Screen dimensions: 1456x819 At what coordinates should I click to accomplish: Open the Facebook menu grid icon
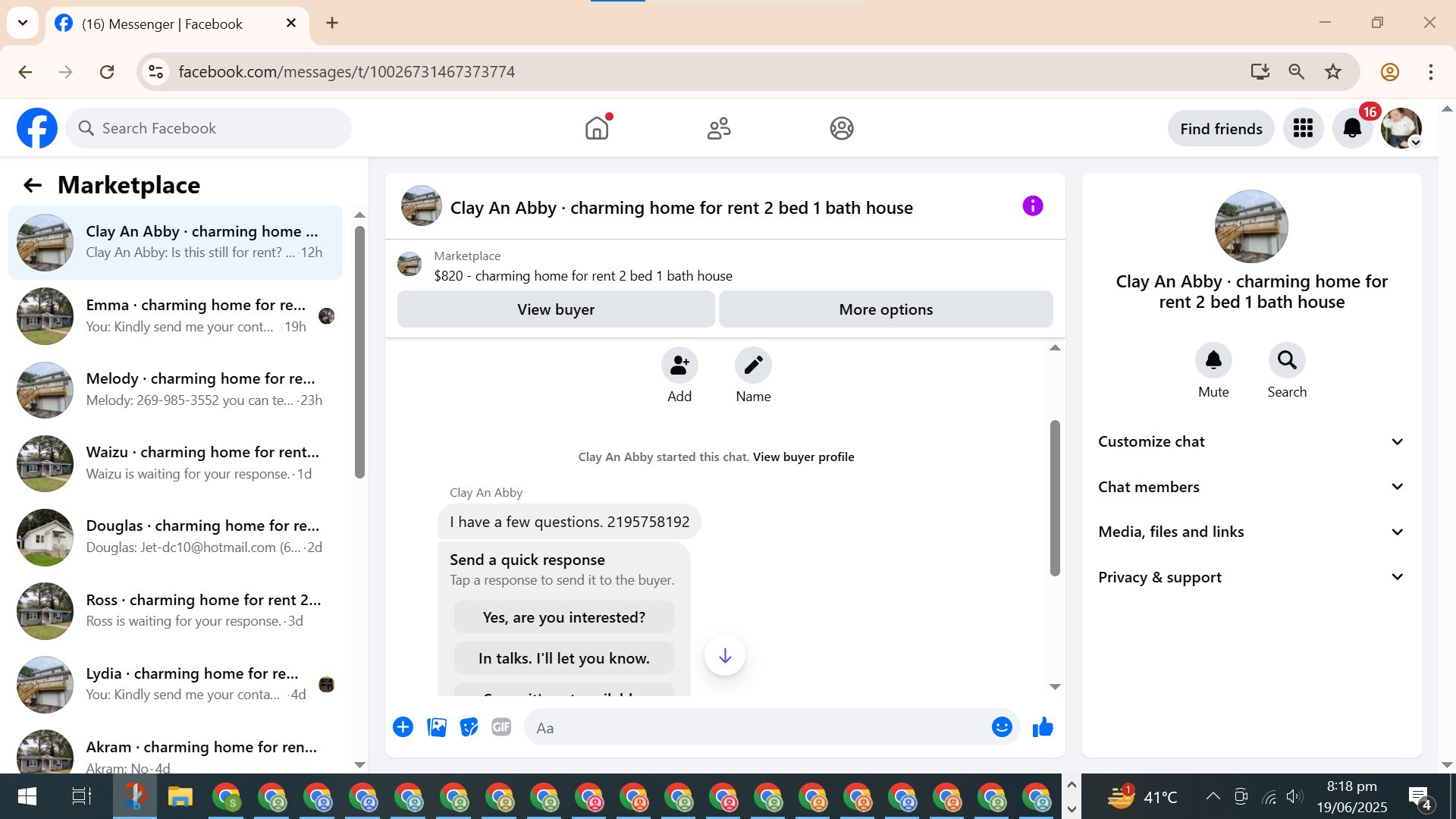pos(1303,128)
